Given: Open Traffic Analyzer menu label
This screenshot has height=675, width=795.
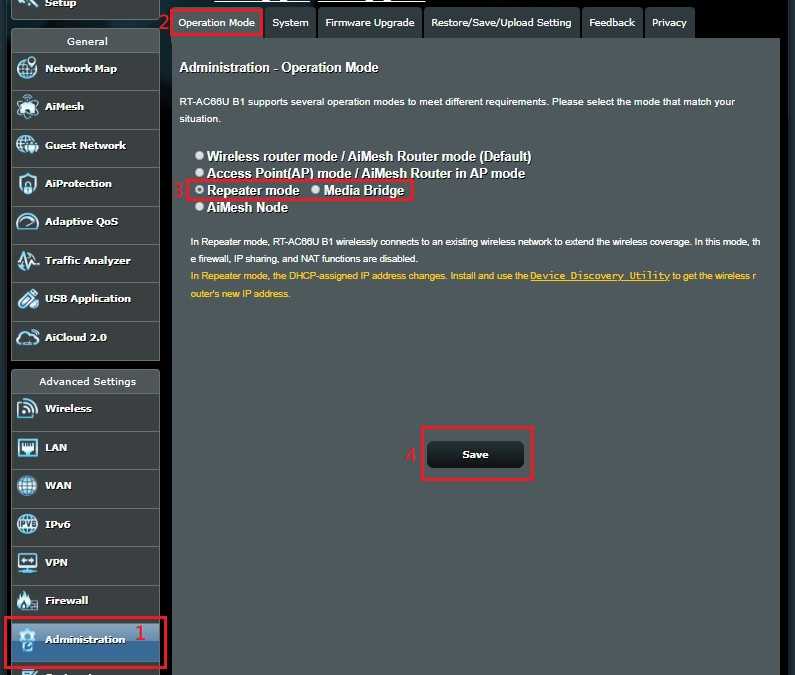Looking at the screenshot, I should tap(88, 261).
